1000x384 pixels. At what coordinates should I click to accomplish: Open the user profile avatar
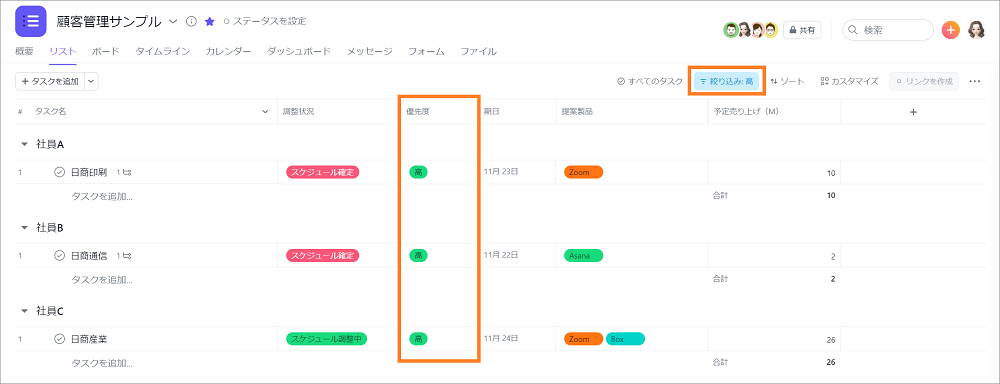[976, 29]
